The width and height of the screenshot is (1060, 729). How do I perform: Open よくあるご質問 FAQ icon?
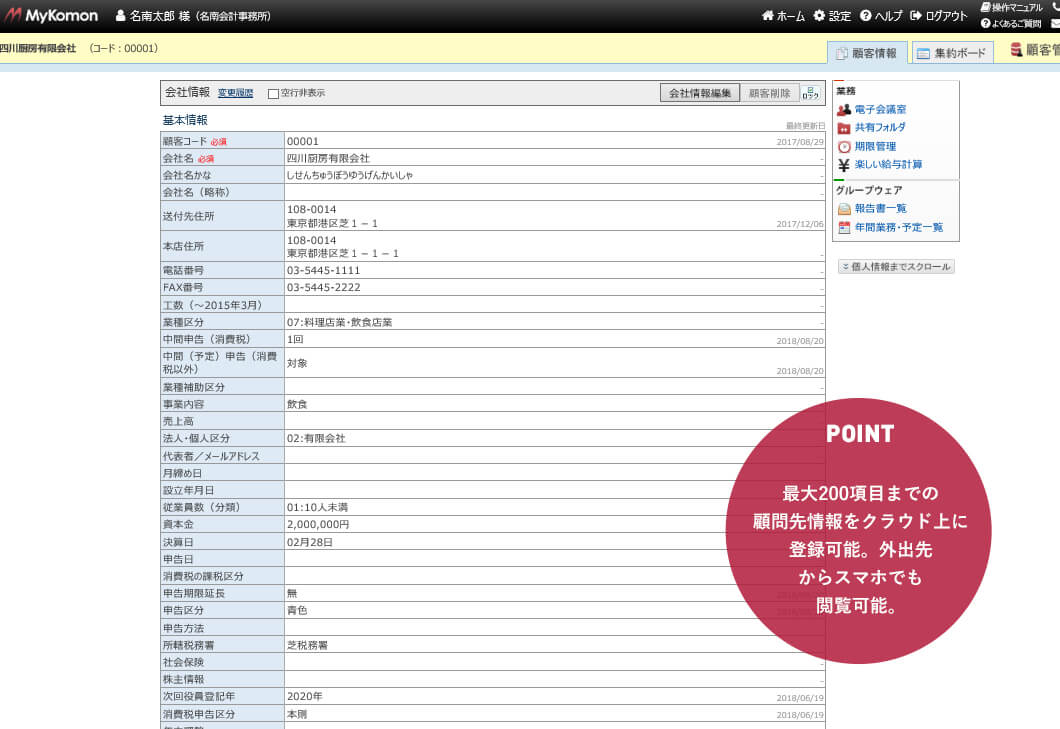[986, 23]
